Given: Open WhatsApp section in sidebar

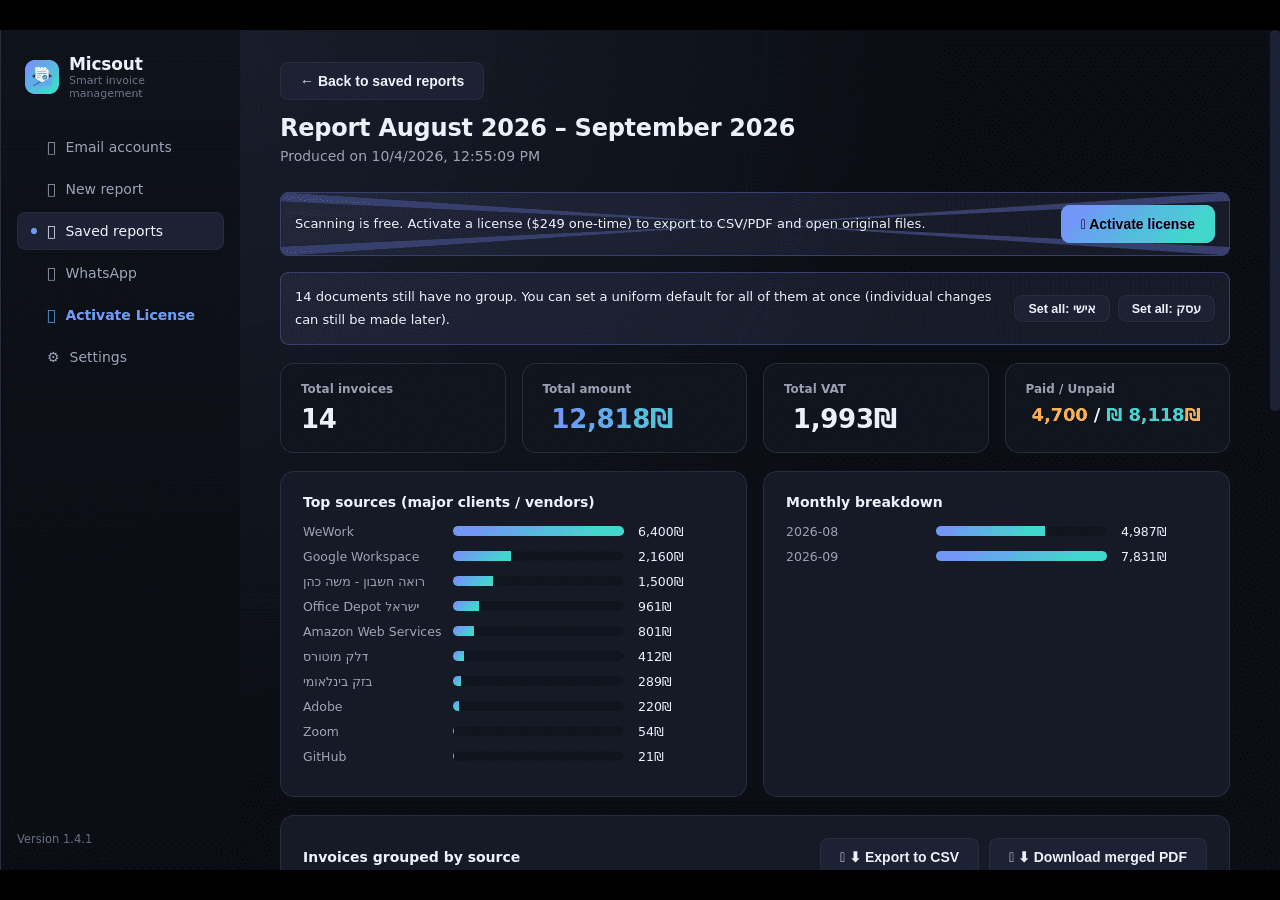Looking at the screenshot, I should 120,273.
